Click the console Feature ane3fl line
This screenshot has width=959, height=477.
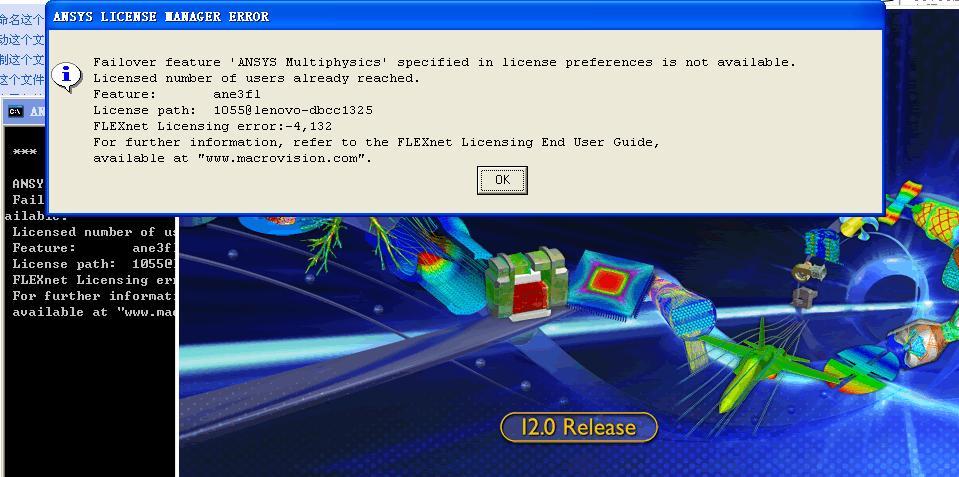point(94,248)
